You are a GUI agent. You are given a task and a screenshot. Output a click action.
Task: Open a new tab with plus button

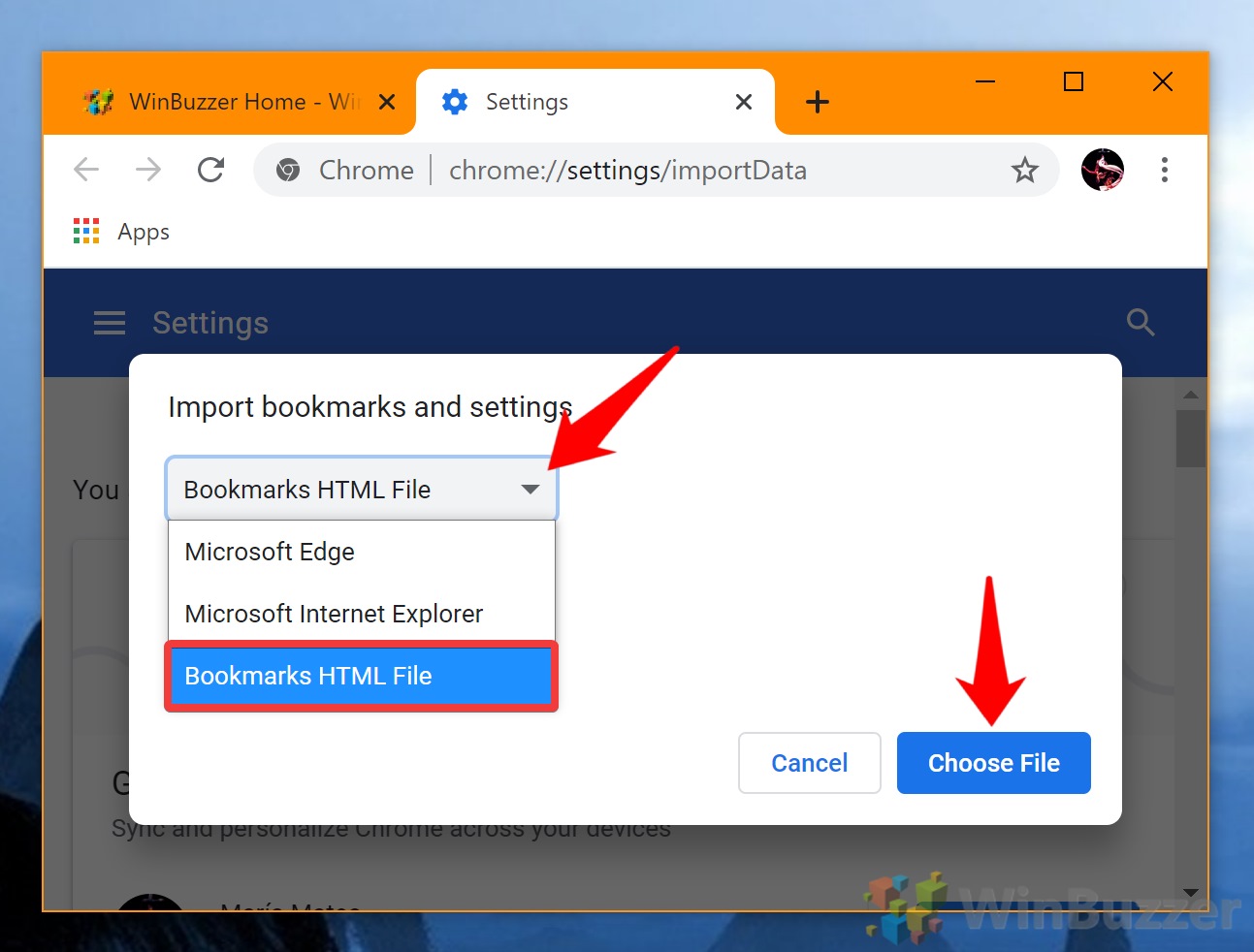click(818, 102)
